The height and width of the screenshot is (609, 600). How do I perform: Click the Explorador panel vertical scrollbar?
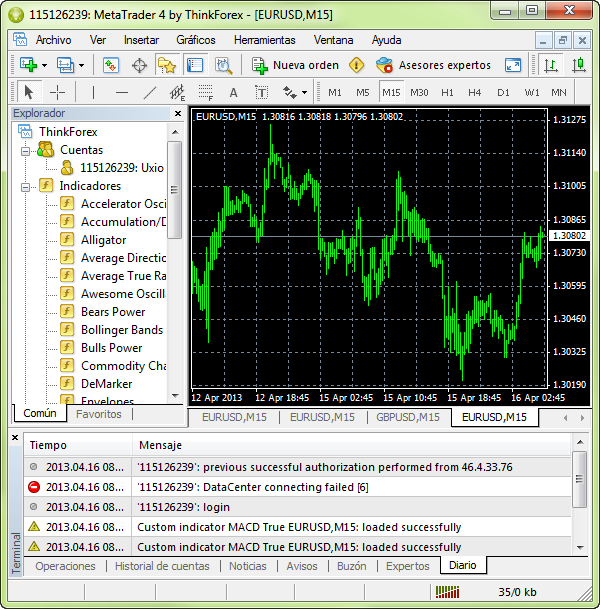pyautogui.click(x=174, y=190)
